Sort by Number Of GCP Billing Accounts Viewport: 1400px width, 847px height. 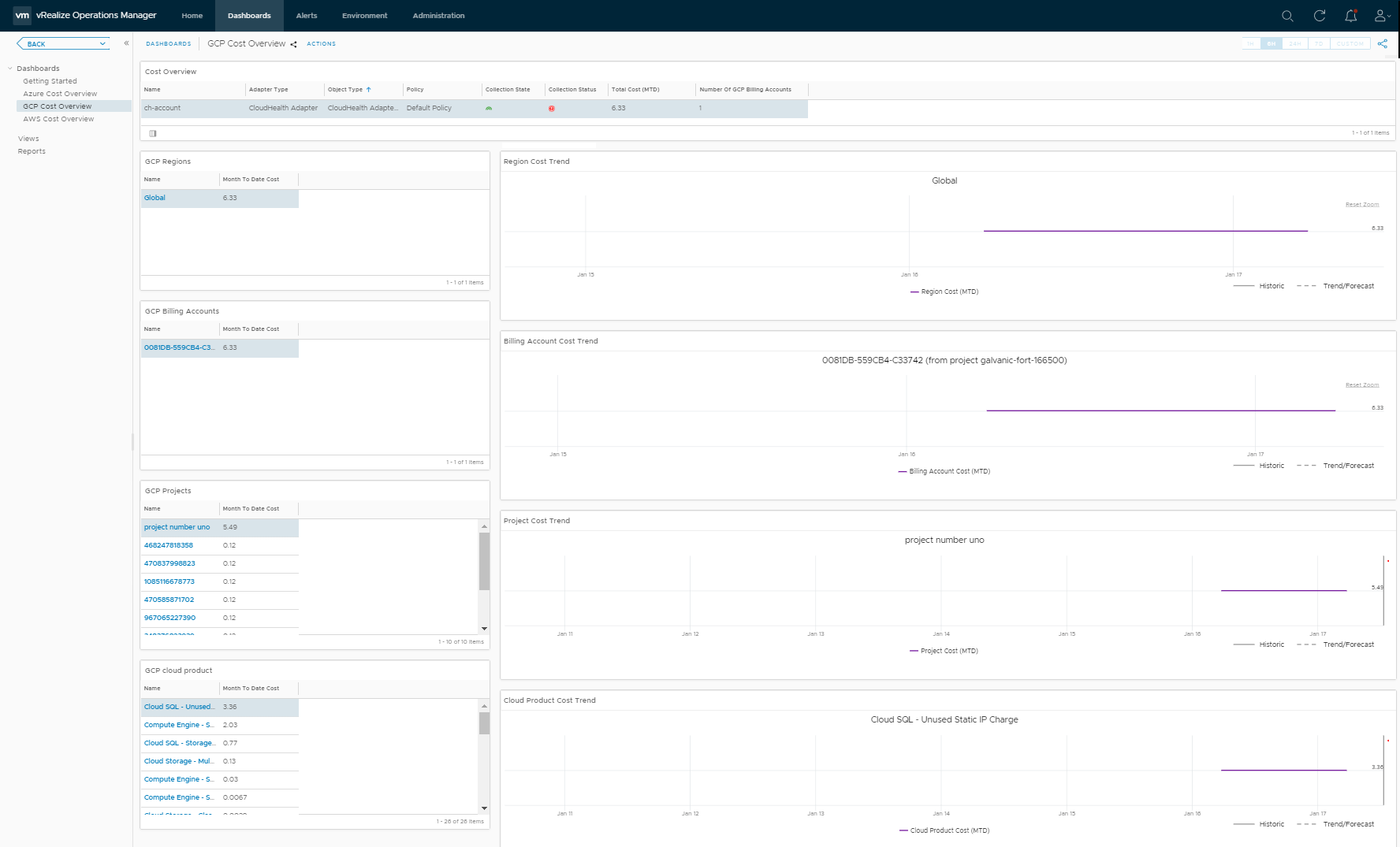tap(745, 90)
